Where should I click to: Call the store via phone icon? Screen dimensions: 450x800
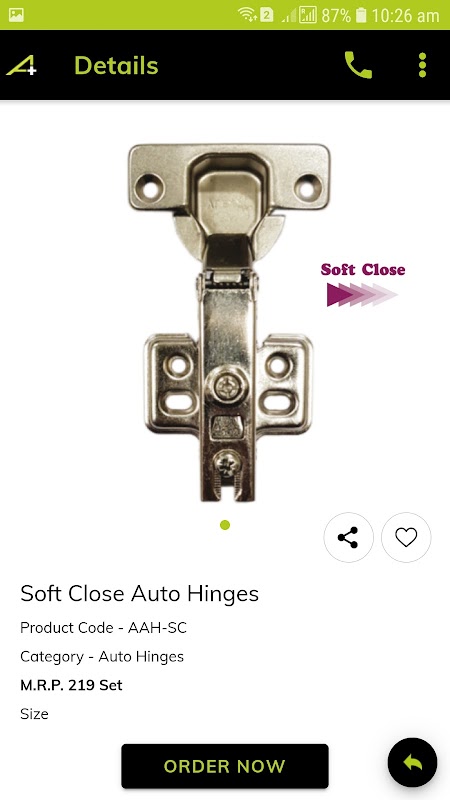[x=358, y=65]
